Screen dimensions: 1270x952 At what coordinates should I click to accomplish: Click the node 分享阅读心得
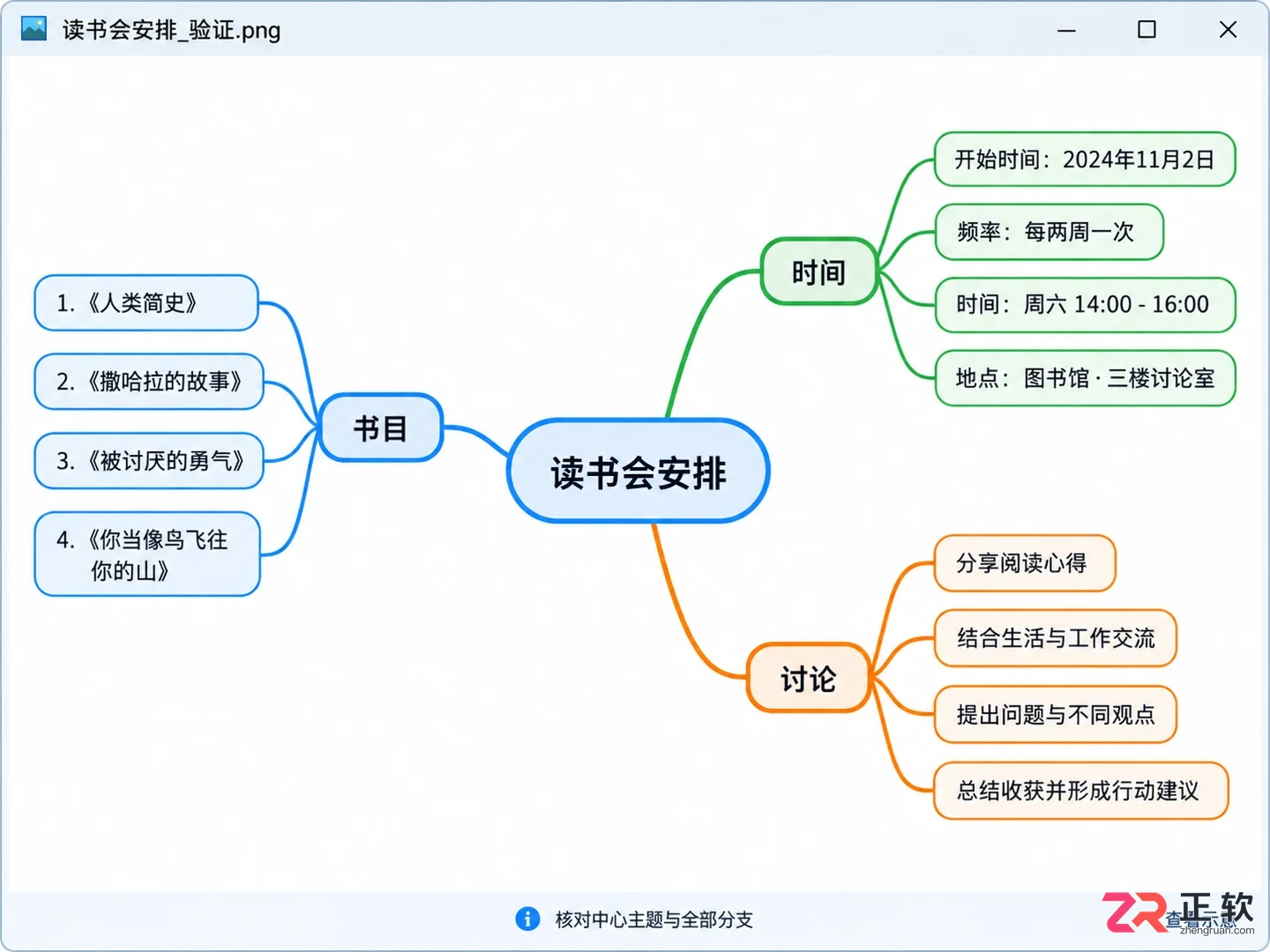pos(1025,563)
